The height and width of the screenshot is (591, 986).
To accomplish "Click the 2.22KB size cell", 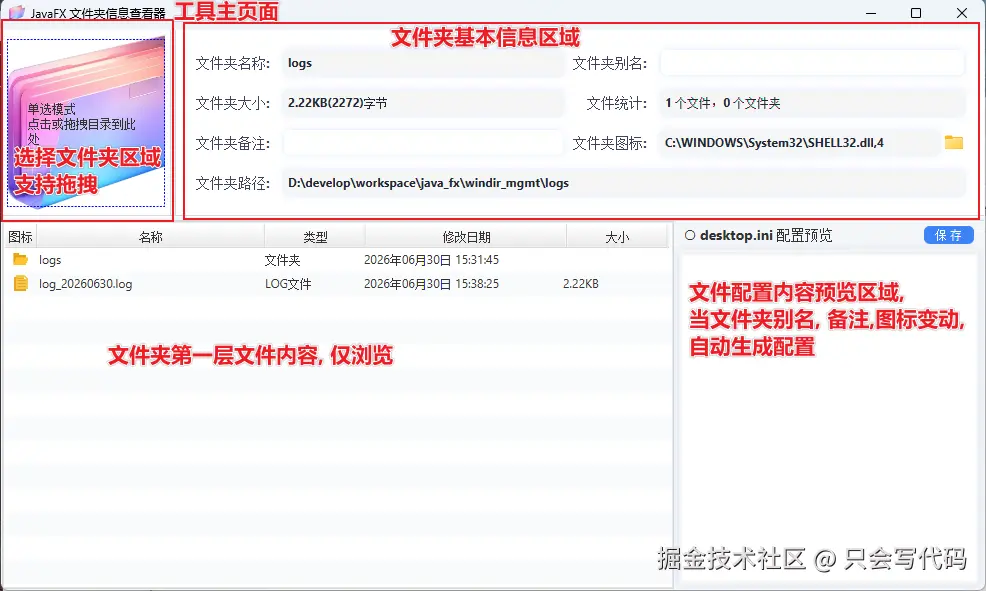I will [580, 284].
